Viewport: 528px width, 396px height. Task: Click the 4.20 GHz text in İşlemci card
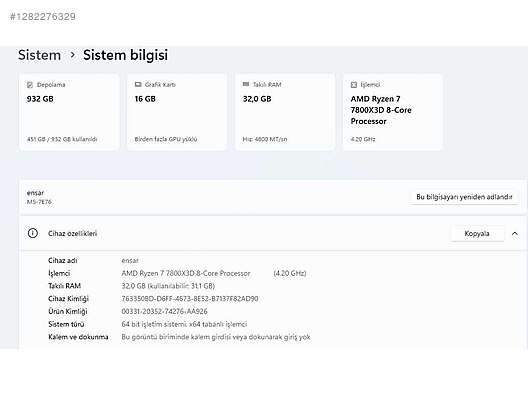[363, 139]
